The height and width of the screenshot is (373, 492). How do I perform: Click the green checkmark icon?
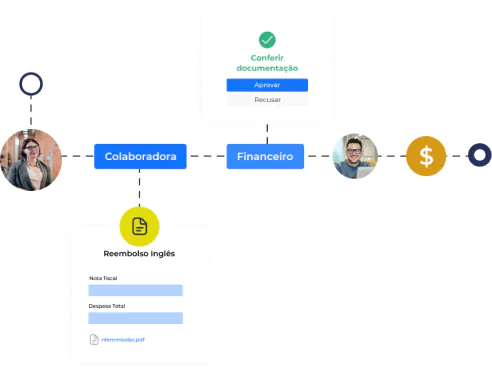pyautogui.click(x=267, y=40)
